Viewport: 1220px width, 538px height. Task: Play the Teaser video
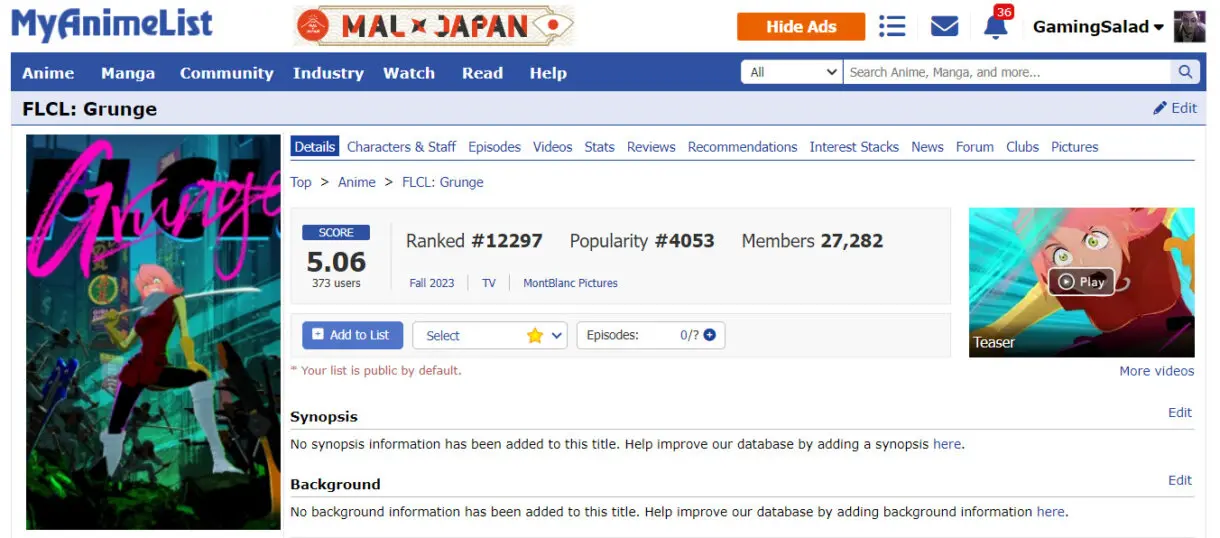(1081, 282)
